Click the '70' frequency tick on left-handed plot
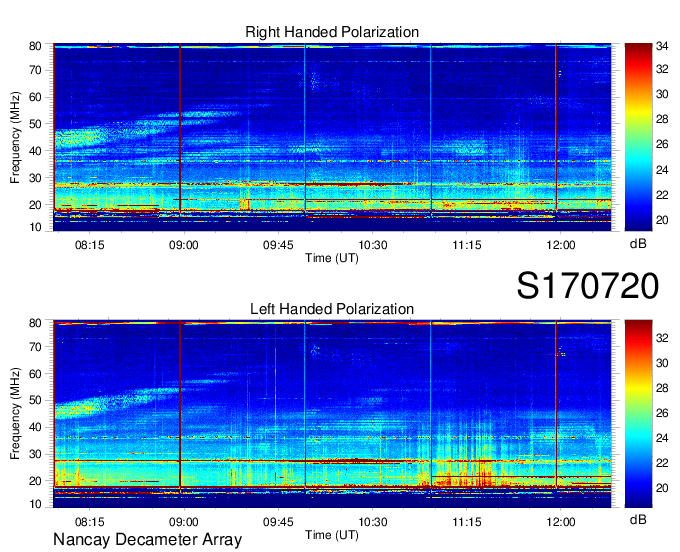Viewport: 680px width, 552px height. click(x=35, y=347)
